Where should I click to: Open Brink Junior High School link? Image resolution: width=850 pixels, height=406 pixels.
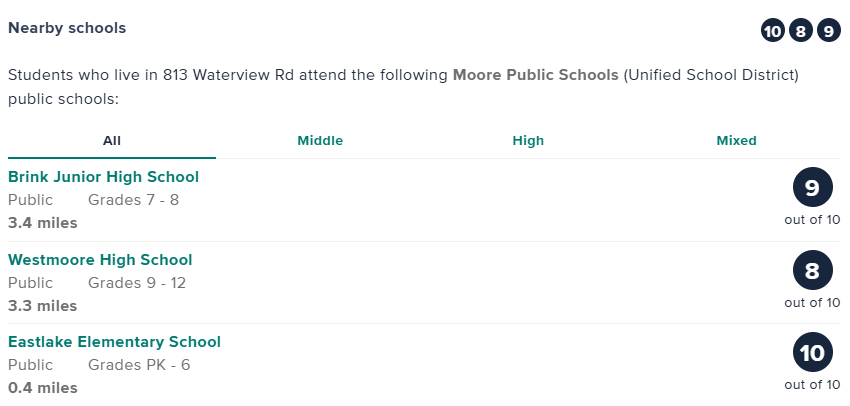[x=103, y=177]
